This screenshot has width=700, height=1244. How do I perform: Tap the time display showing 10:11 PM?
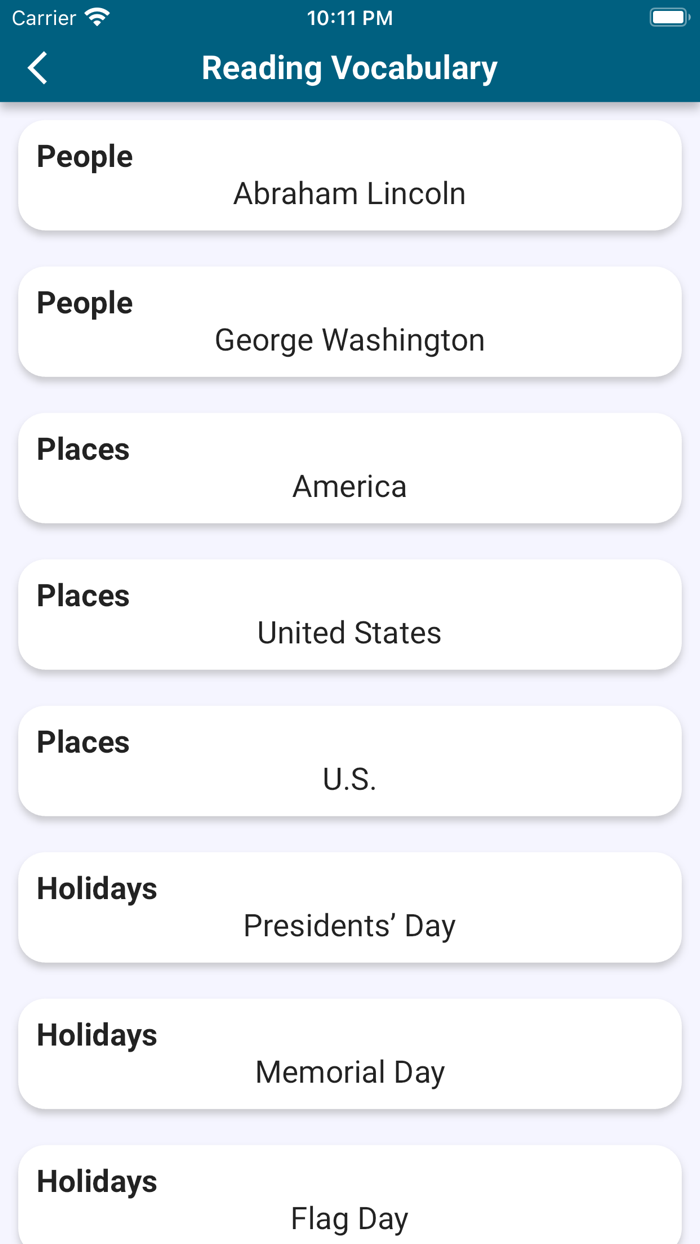(349, 16)
